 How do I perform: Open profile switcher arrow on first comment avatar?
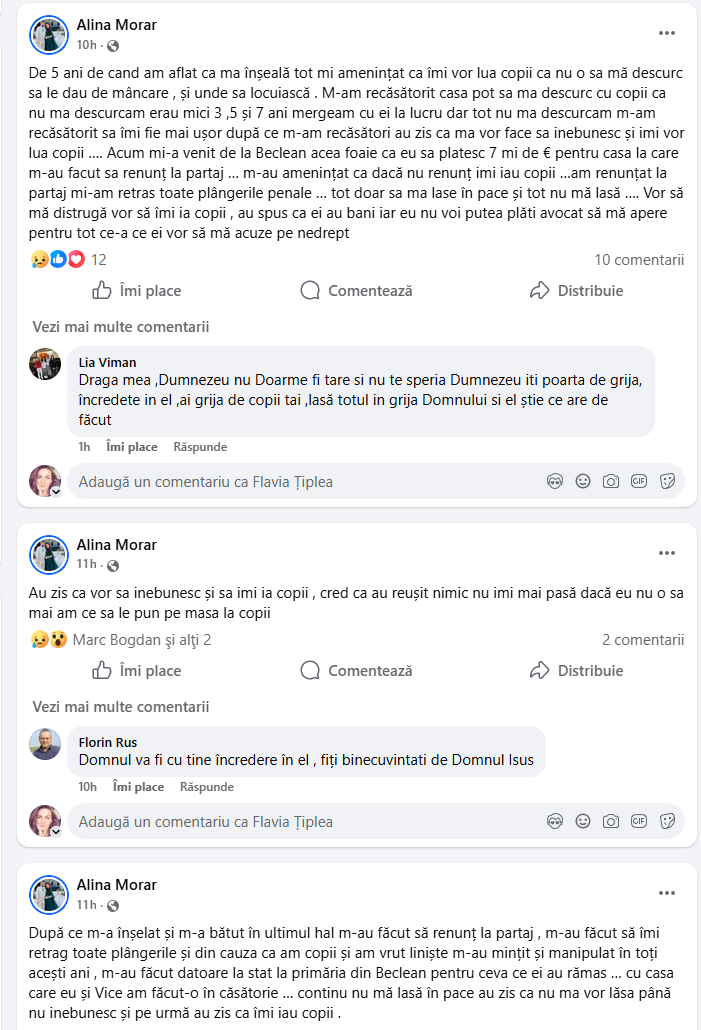click(56, 492)
